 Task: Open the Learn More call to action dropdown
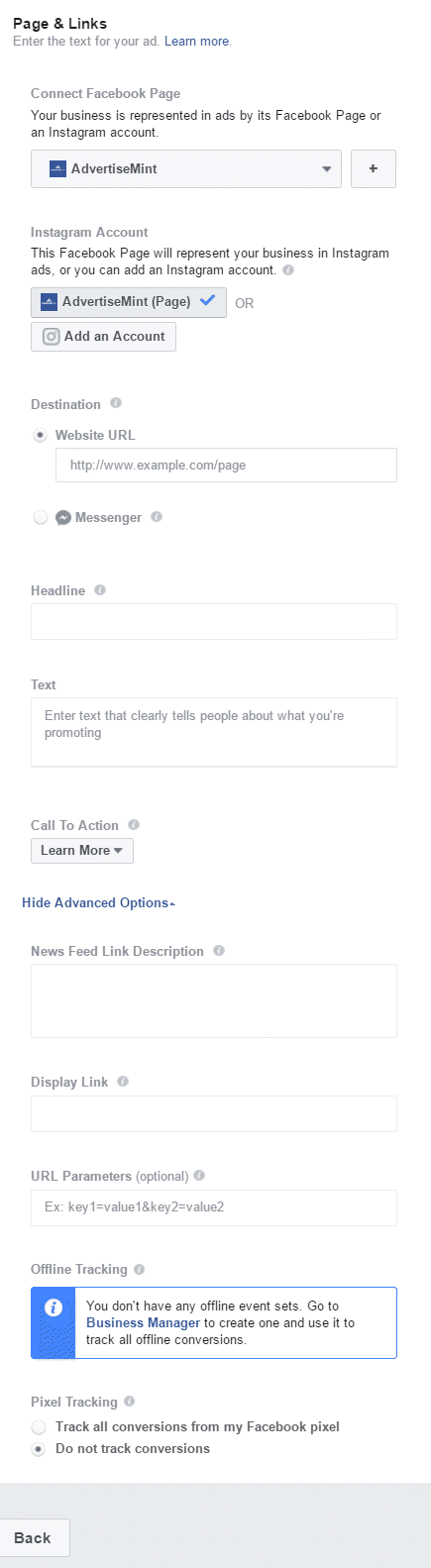(x=82, y=851)
